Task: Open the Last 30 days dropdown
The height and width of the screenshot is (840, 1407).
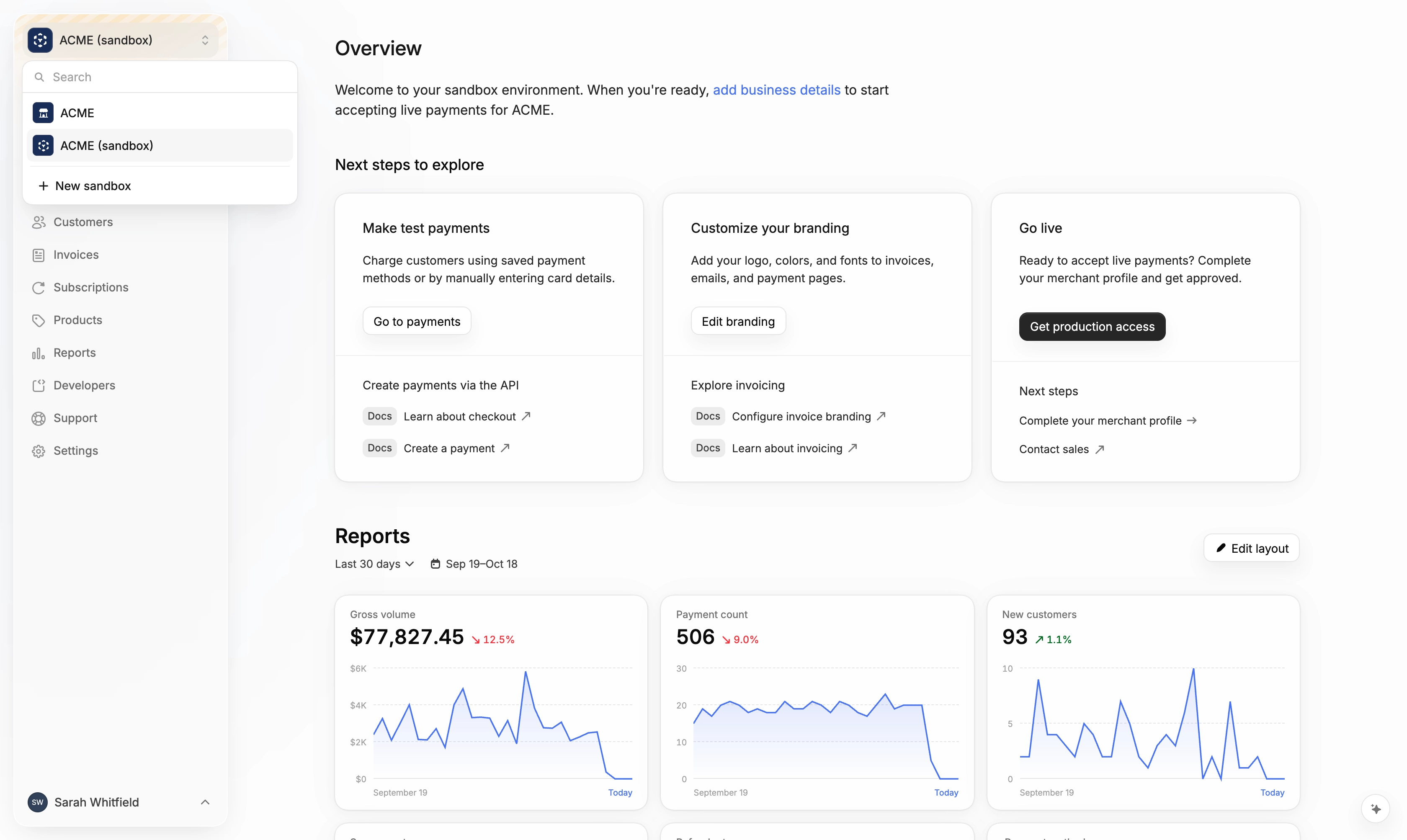Action: point(374,564)
